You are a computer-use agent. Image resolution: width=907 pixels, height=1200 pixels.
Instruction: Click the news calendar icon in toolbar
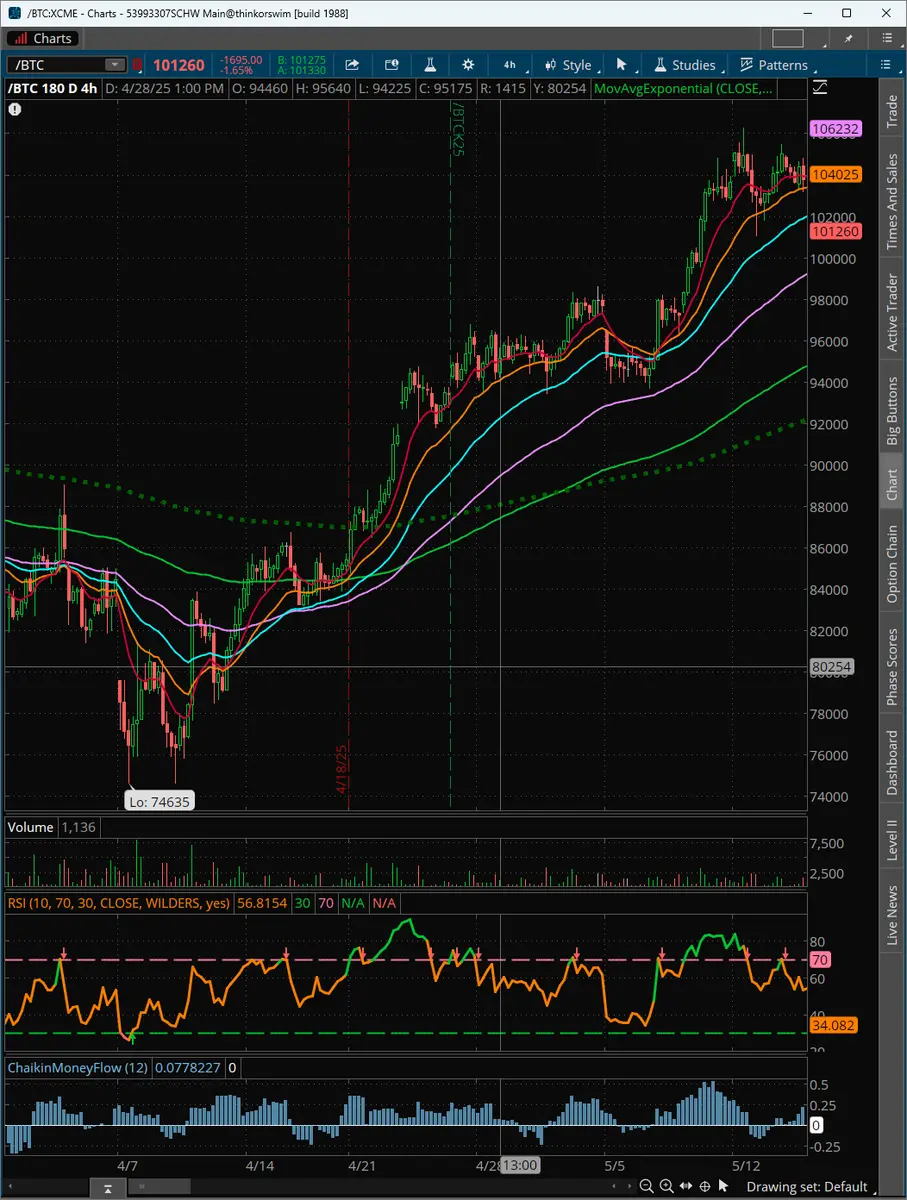[x=391, y=65]
